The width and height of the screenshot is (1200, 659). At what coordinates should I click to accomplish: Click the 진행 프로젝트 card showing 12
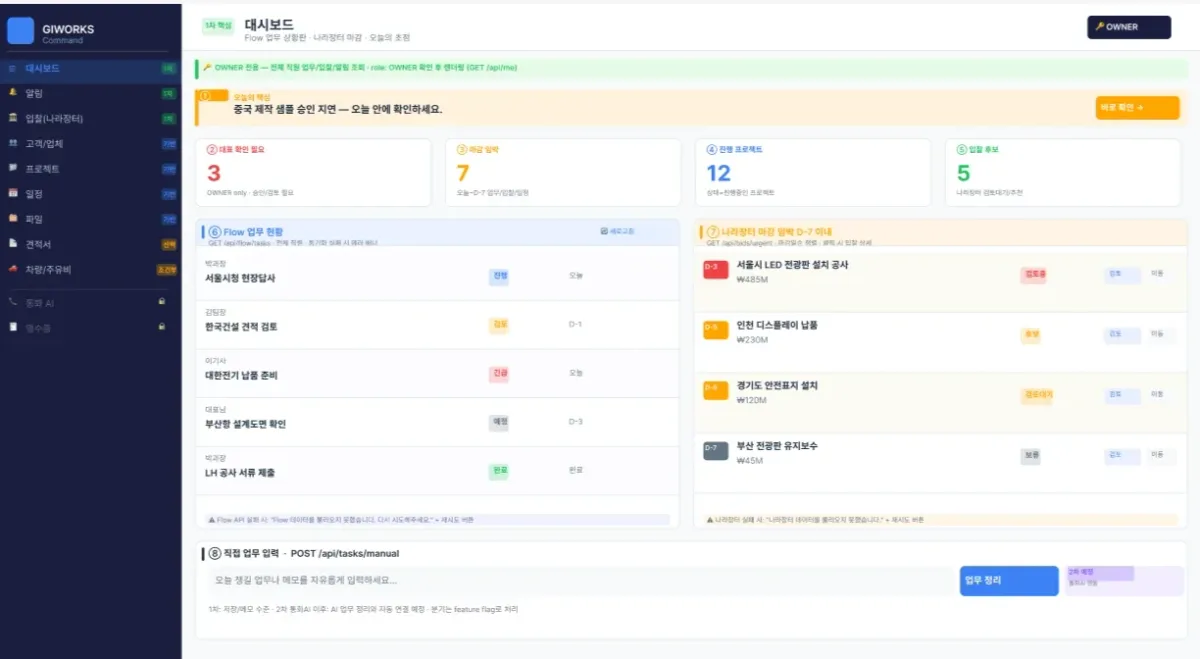(813, 172)
